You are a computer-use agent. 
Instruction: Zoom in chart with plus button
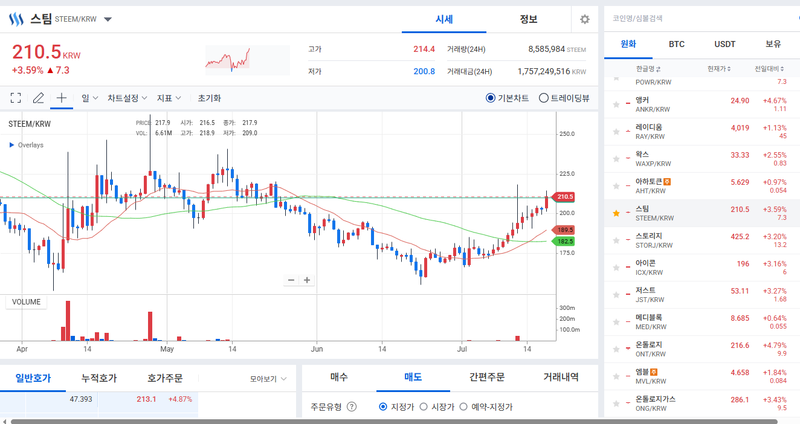click(x=307, y=280)
